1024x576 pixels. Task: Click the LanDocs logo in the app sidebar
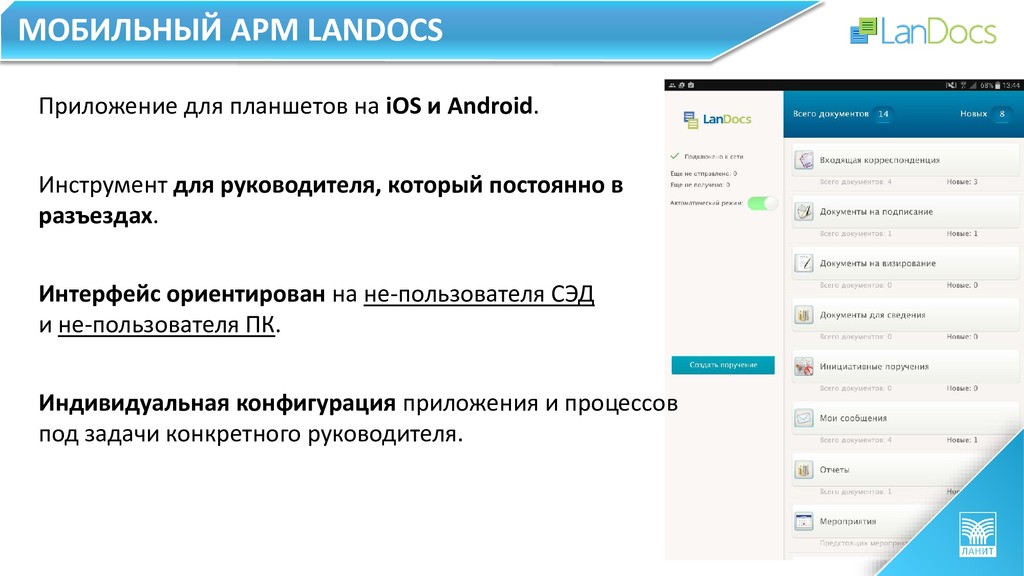click(717, 120)
